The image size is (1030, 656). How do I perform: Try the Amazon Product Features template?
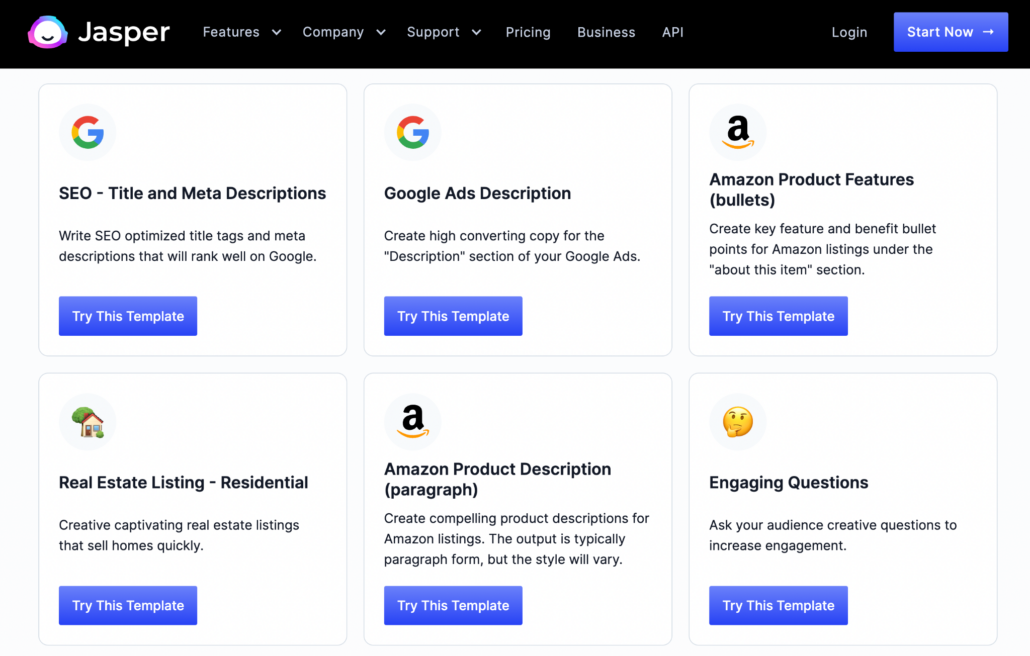point(778,315)
